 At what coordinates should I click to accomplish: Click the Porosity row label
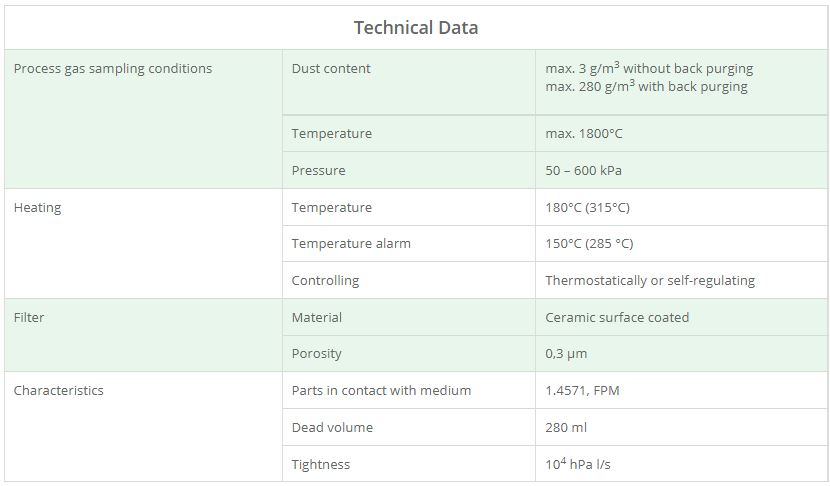pyautogui.click(x=316, y=354)
